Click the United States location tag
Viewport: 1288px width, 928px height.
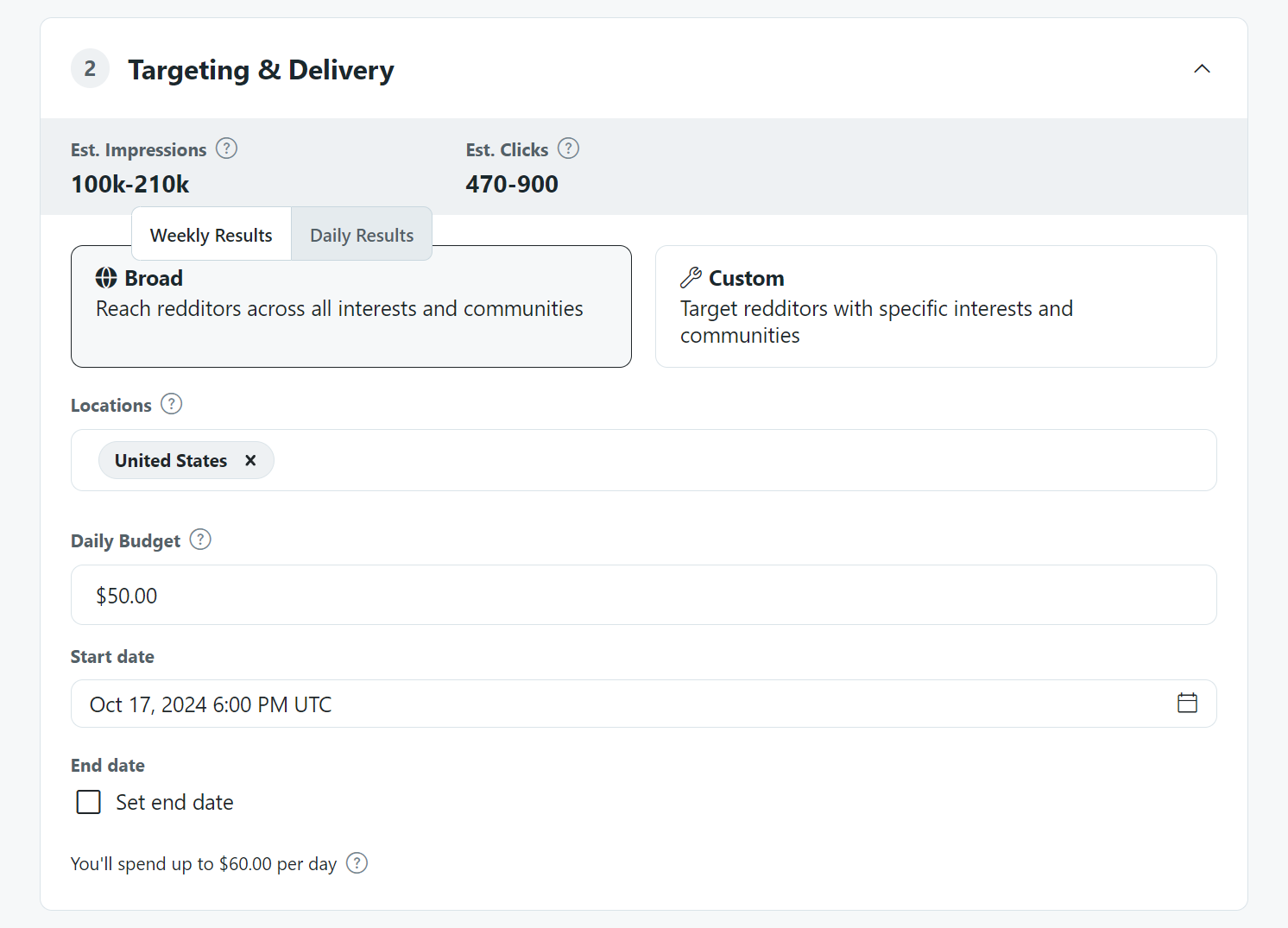[x=186, y=460]
